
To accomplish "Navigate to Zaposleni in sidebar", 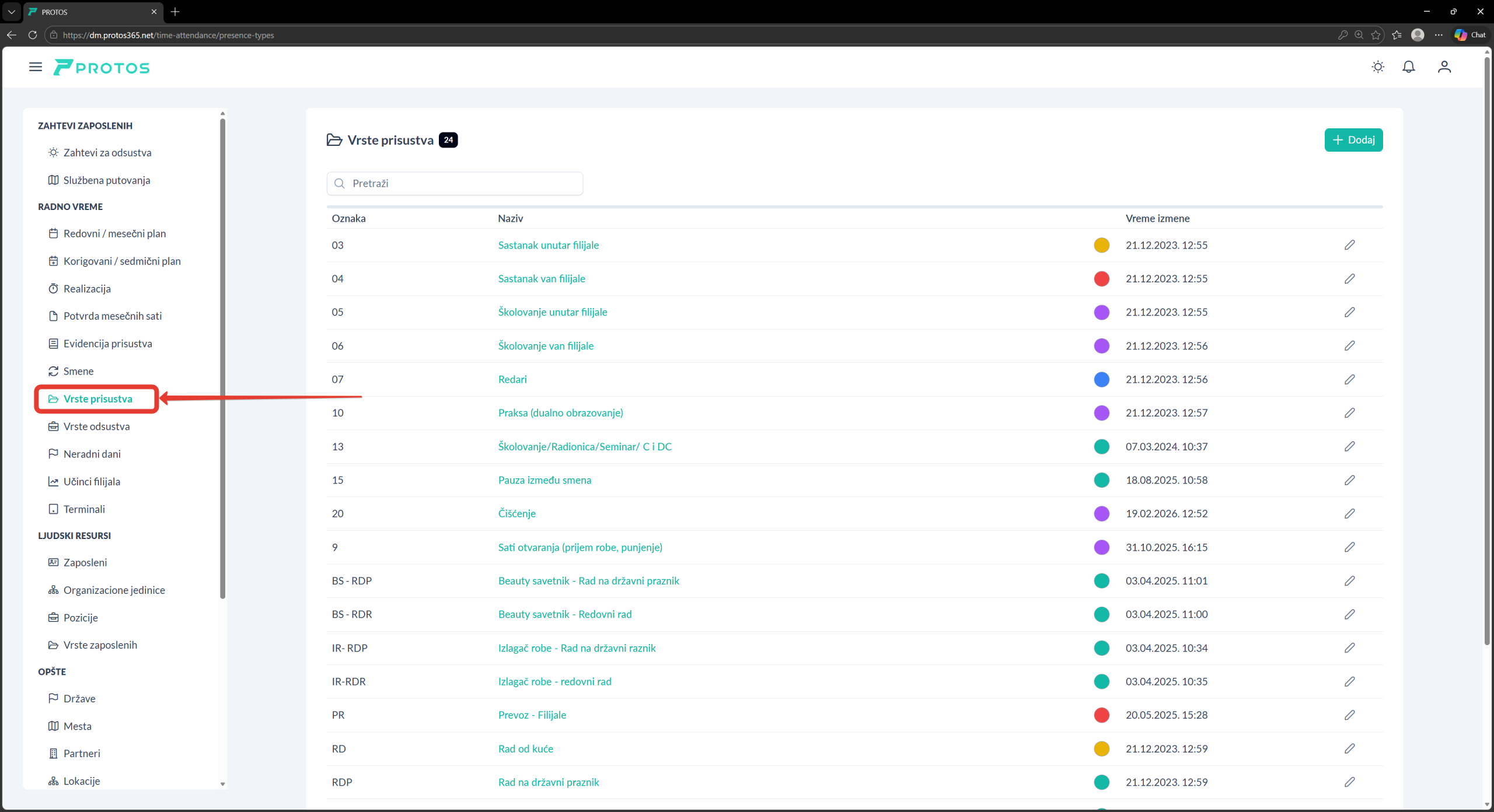I will (x=85, y=562).
